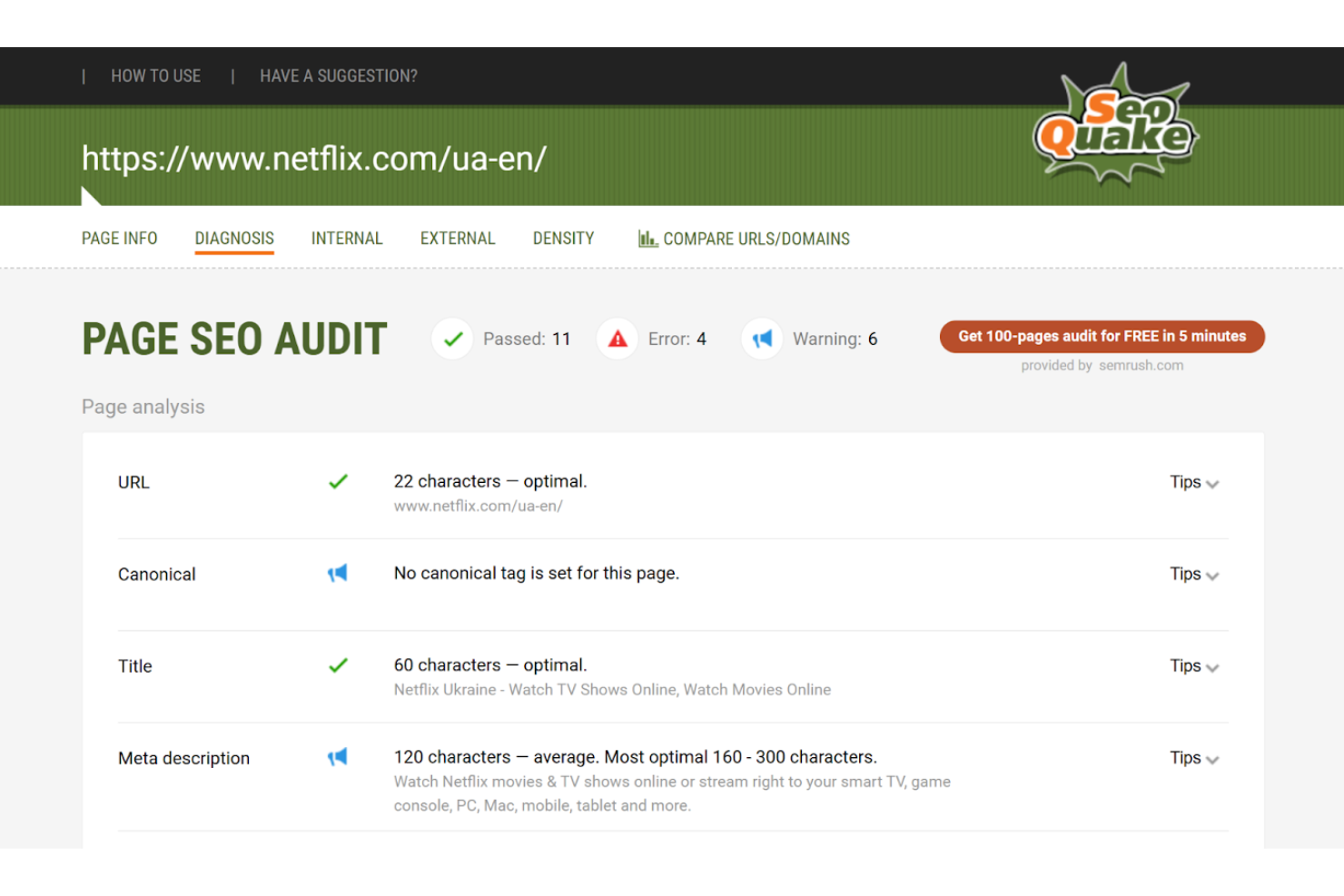Click the SeoQuake logo
The image size is (1344, 896).
(x=1116, y=124)
